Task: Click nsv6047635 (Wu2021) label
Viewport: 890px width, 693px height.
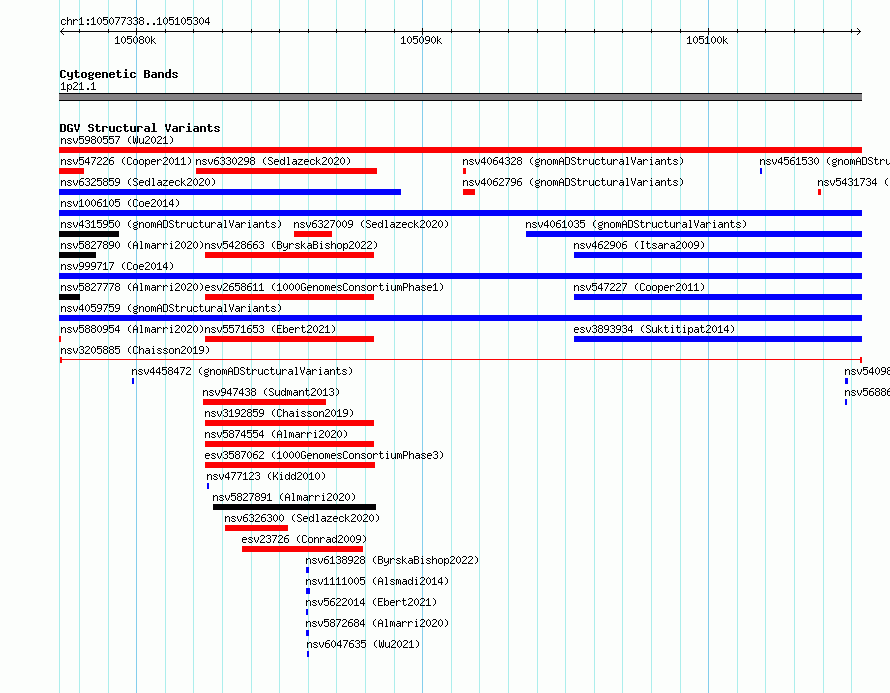Action: 363,644
